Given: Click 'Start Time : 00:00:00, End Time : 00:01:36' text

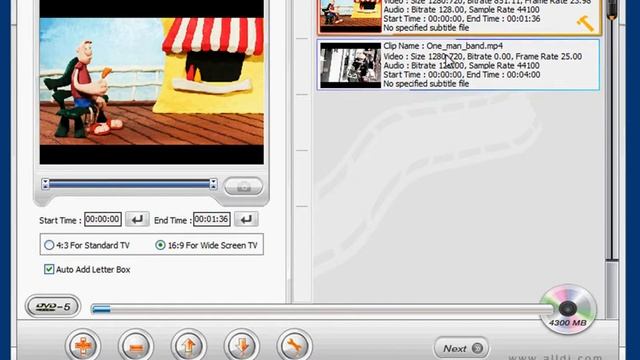Looking at the screenshot, I should tap(462, 19).
